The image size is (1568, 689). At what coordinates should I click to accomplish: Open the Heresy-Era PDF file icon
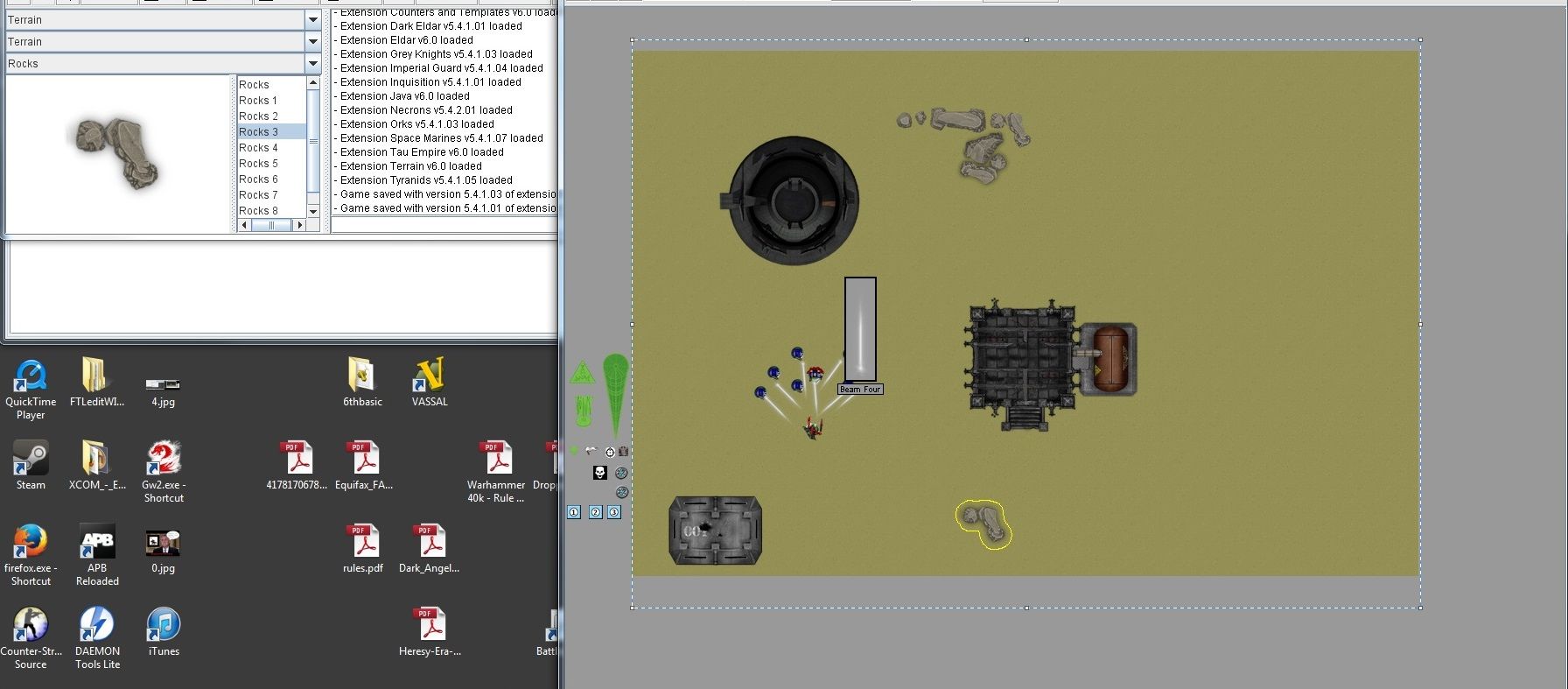(x=430, y=631)
